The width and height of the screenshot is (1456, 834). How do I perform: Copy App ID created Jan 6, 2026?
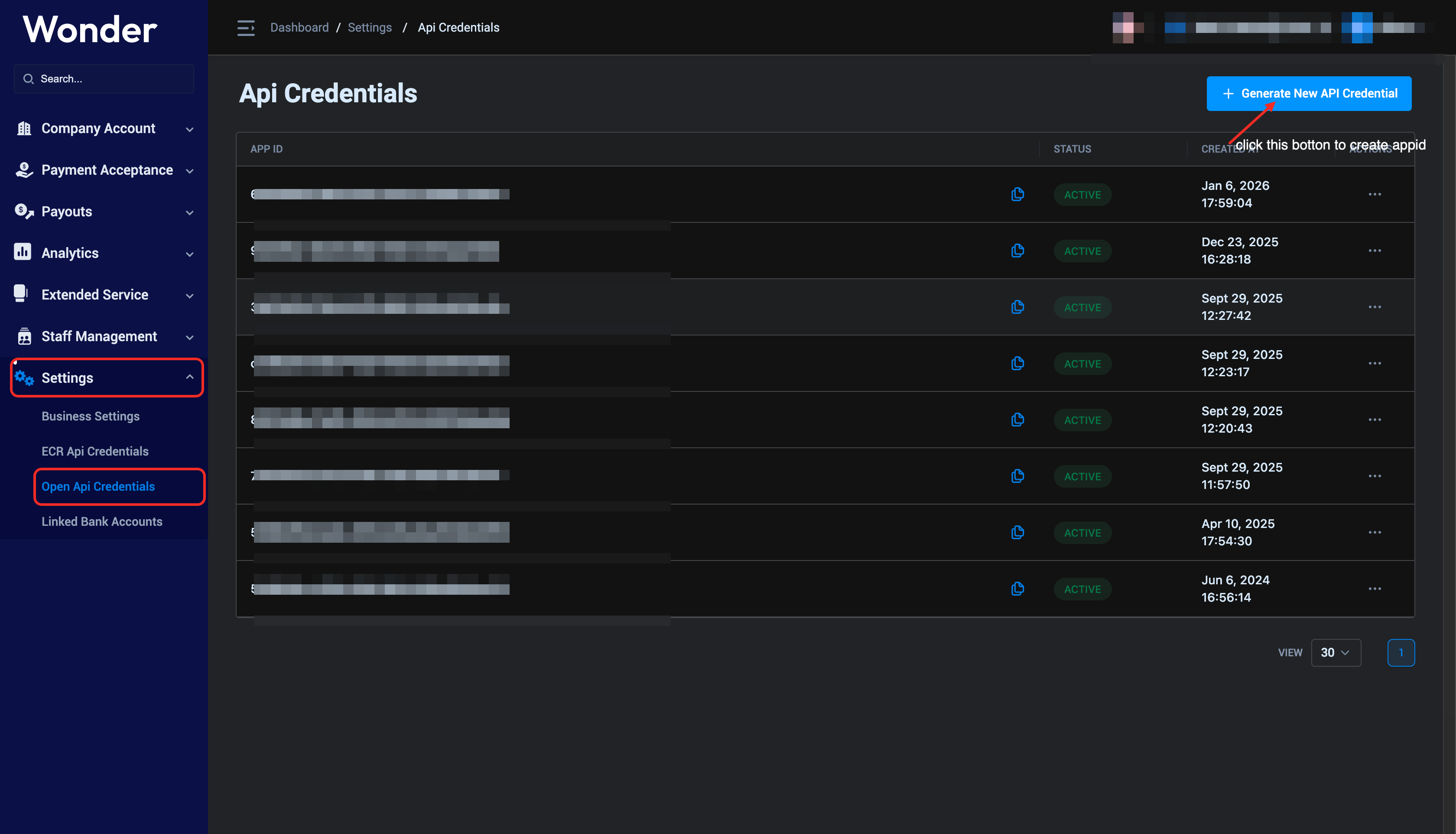(x=1017, y=194)
